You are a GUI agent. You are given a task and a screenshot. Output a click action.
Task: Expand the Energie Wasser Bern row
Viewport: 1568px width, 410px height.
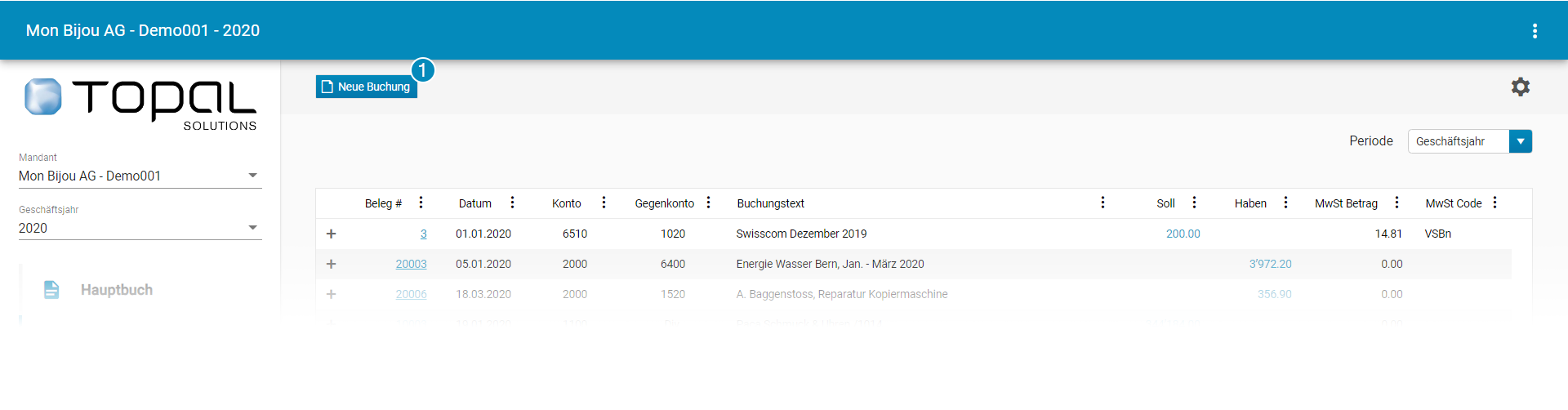[x=332, y=264]
